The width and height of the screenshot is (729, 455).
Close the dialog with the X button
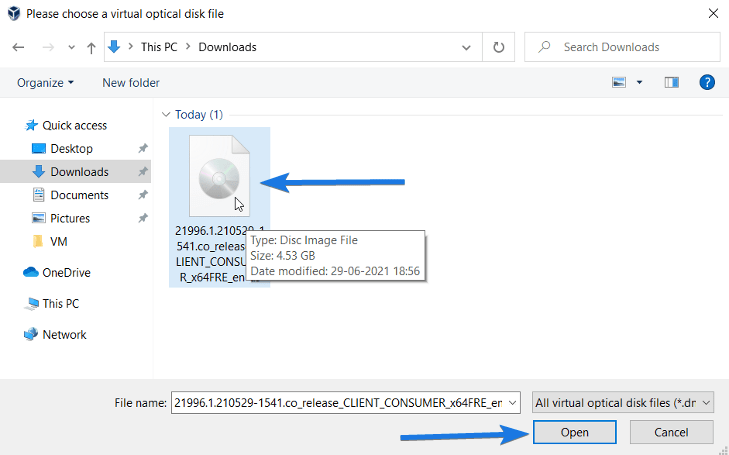point(713,13)
